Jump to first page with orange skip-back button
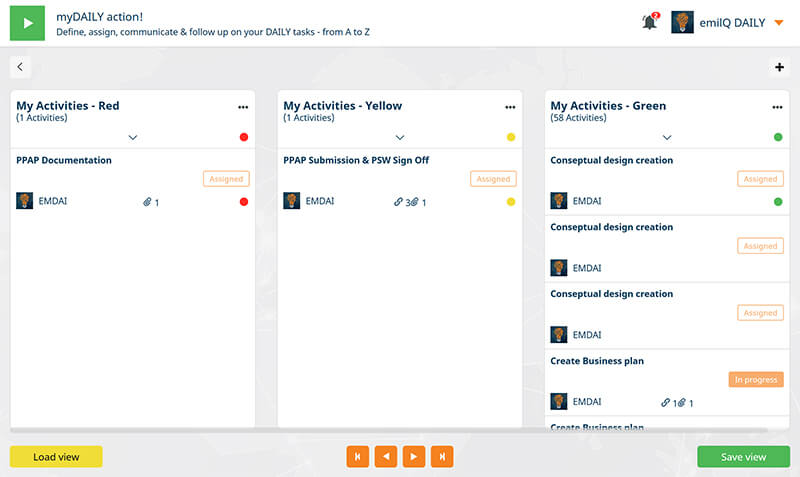 click(358, 457)
